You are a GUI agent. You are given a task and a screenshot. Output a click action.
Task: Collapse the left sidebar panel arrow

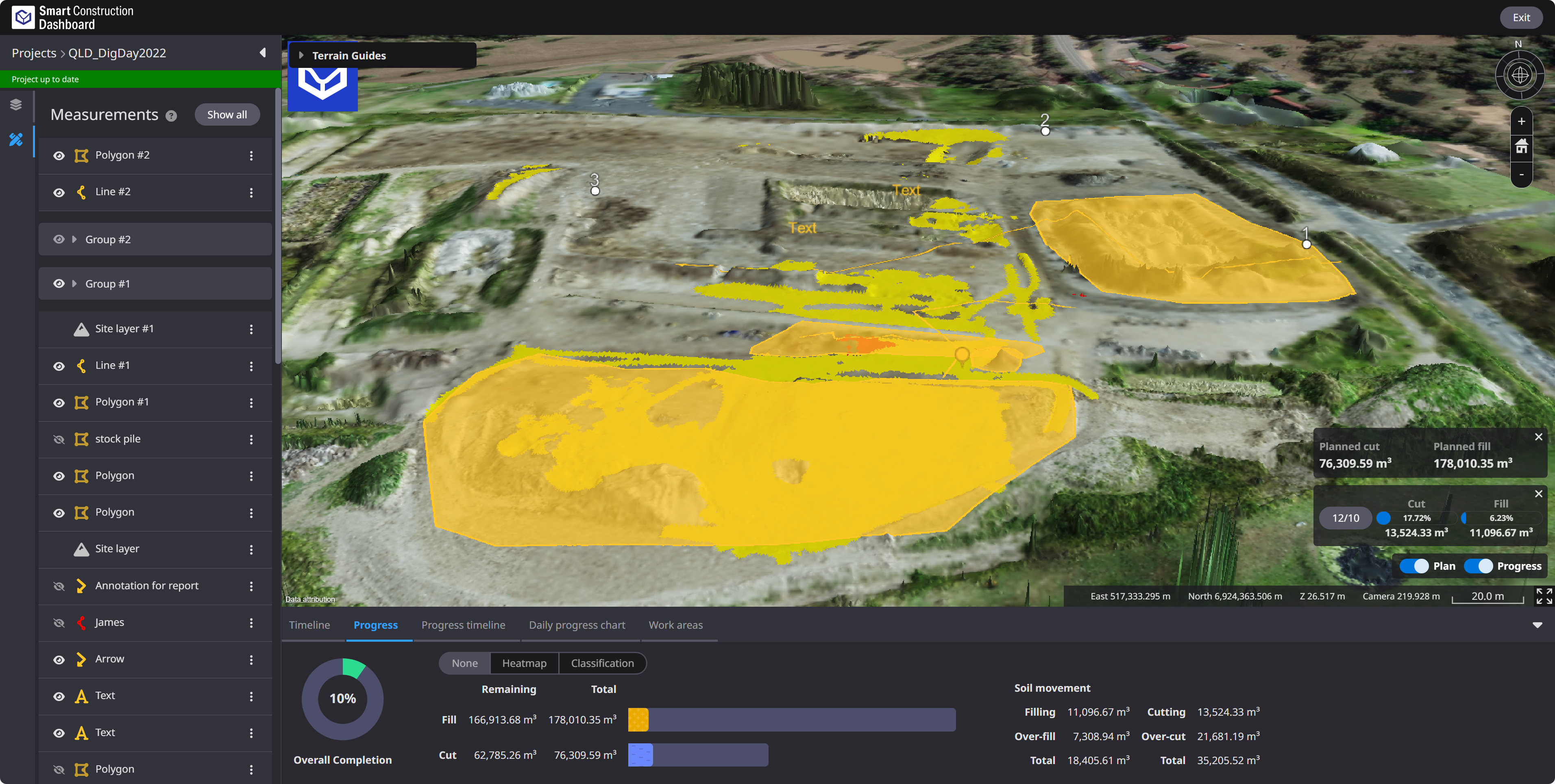click(x=263, y=52)
